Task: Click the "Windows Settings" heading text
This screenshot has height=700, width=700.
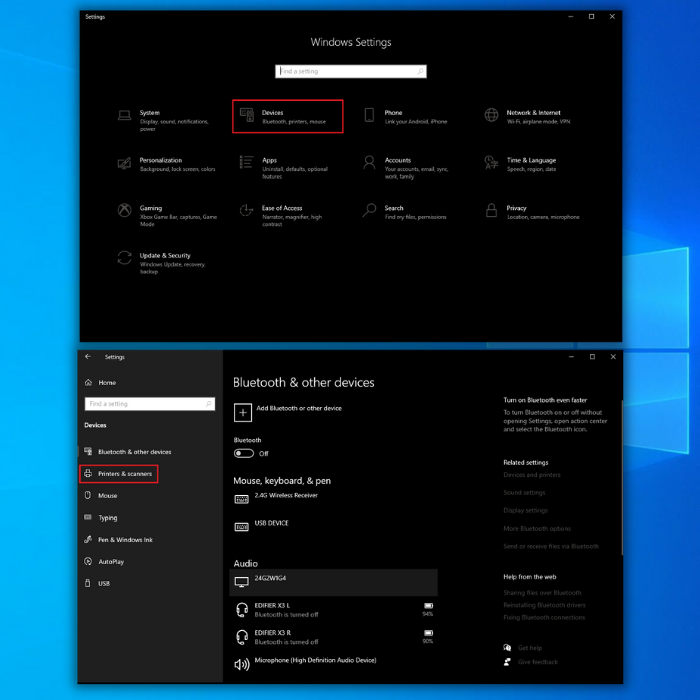Action: click(x=351, y=42)
